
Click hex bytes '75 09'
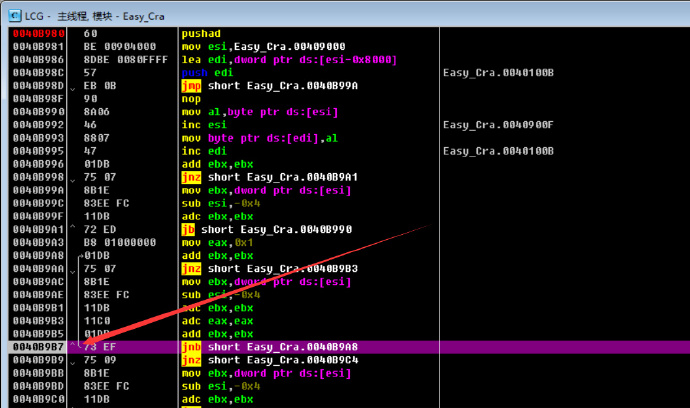click(x=100, y=360)
